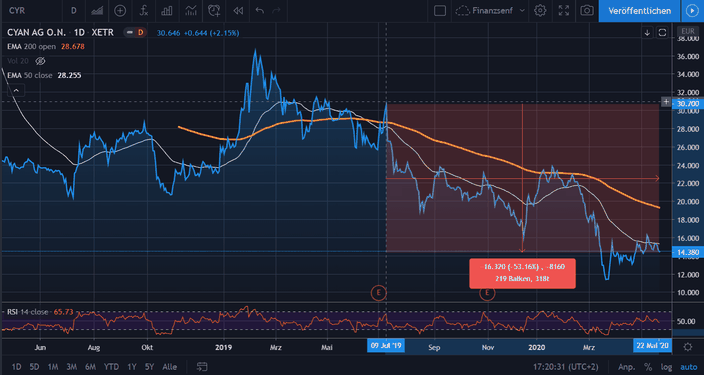
Task: Open the EUR currency selector
Action: point(688,32)
